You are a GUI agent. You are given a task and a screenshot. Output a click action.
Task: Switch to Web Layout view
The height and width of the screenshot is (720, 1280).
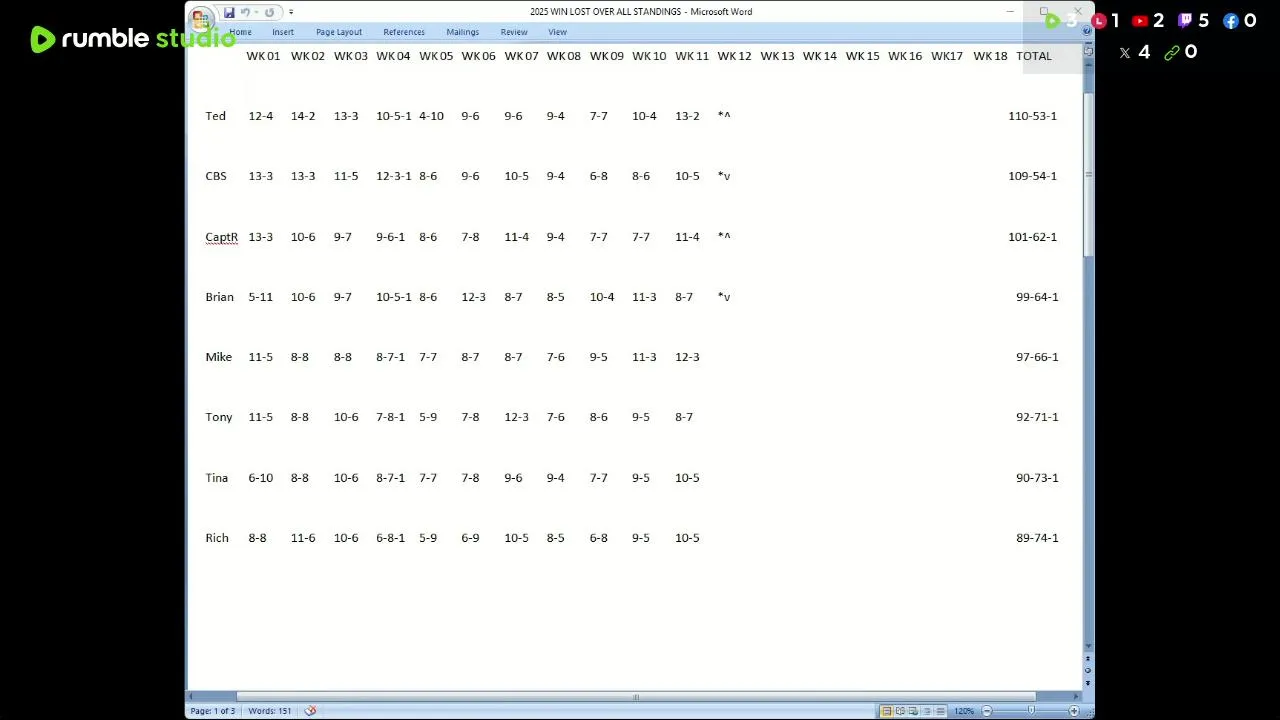click(913, 711)
